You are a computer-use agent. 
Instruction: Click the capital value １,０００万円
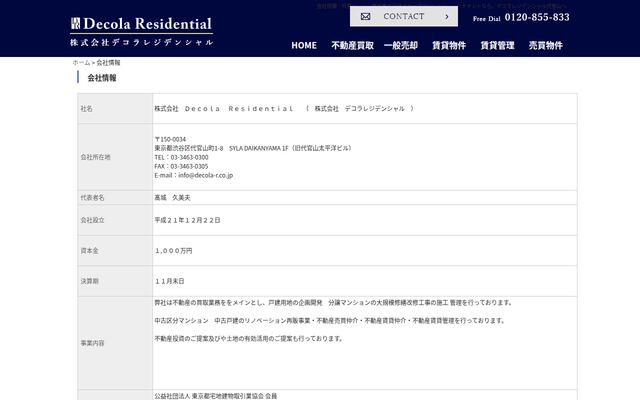[x=173, y=251]
